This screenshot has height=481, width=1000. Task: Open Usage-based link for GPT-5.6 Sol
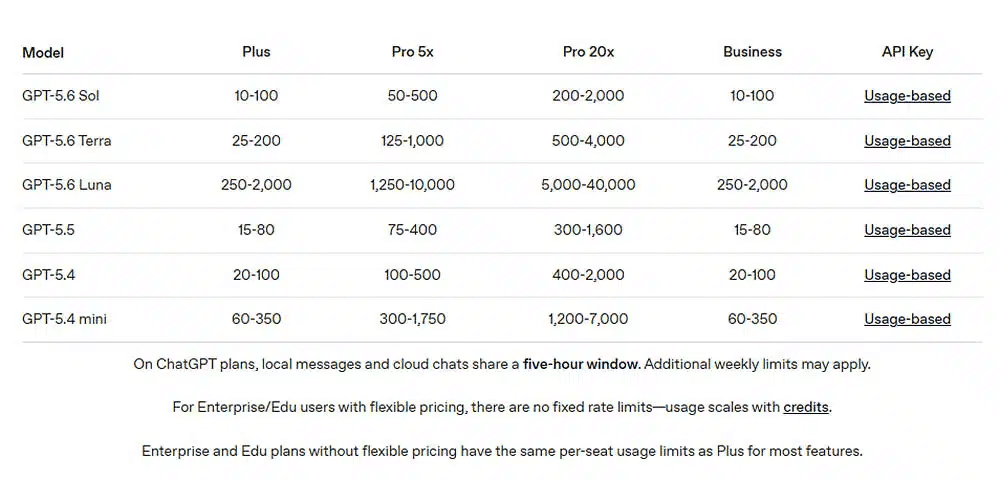(x=907, y=96)
